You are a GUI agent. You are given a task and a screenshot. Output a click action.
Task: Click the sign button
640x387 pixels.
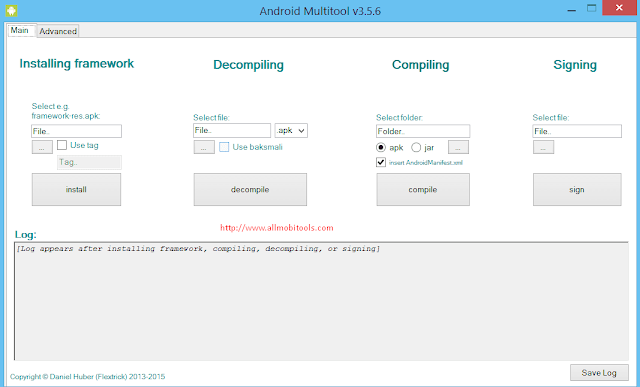(x=577, y=189)
